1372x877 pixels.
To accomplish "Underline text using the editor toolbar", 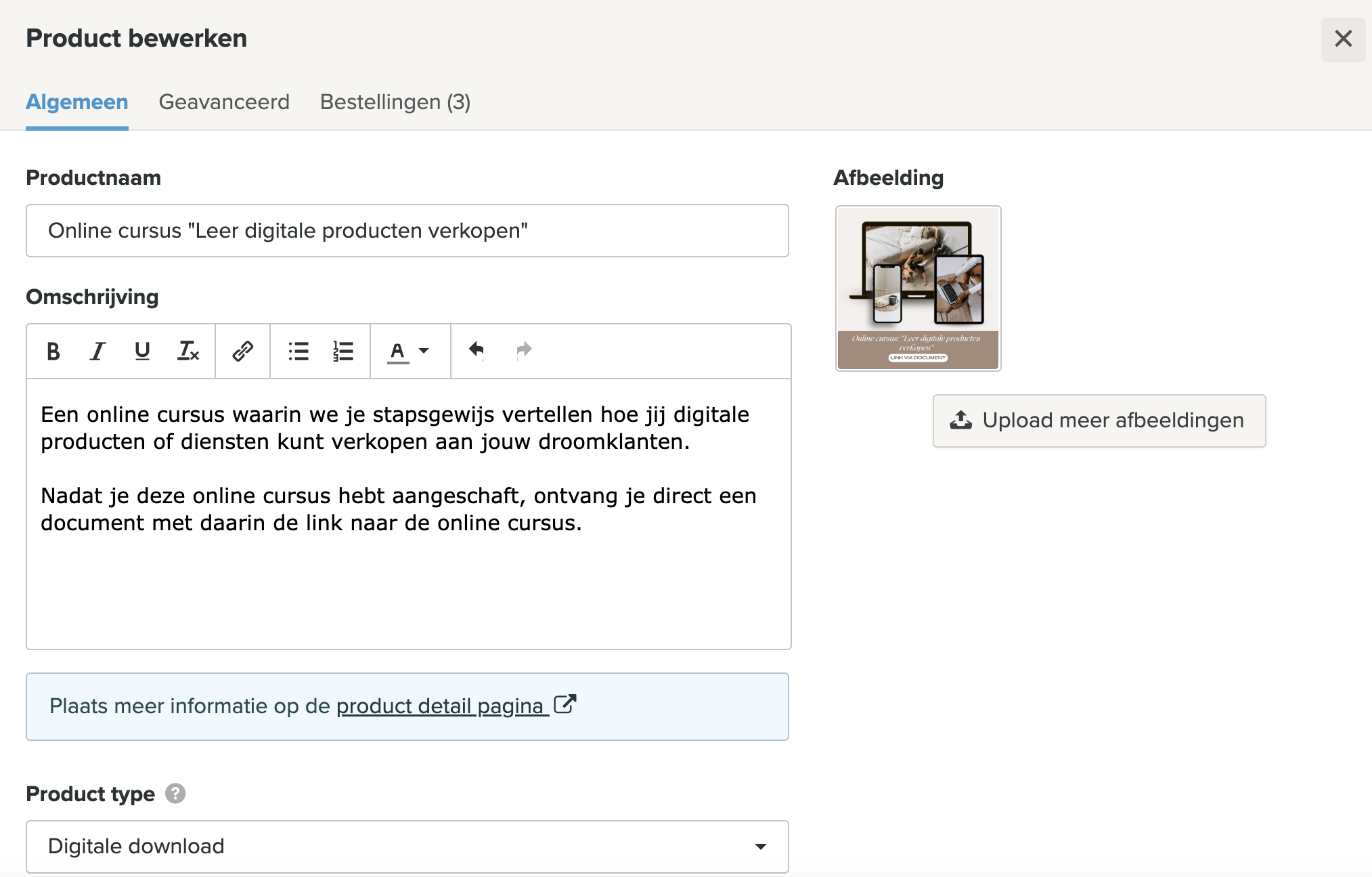I will click(142, 351).
